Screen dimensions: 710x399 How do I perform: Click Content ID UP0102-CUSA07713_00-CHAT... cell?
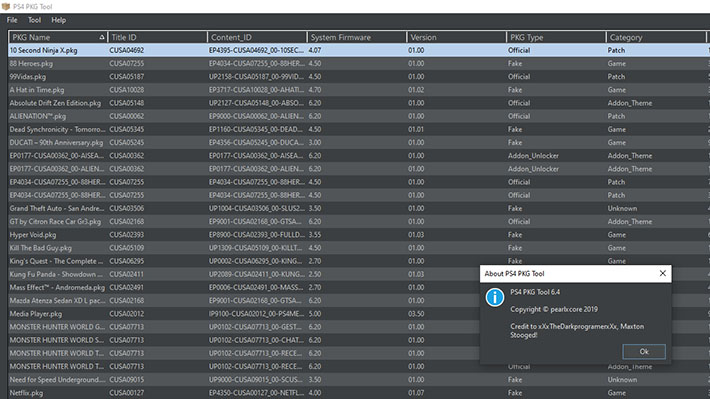256,340
